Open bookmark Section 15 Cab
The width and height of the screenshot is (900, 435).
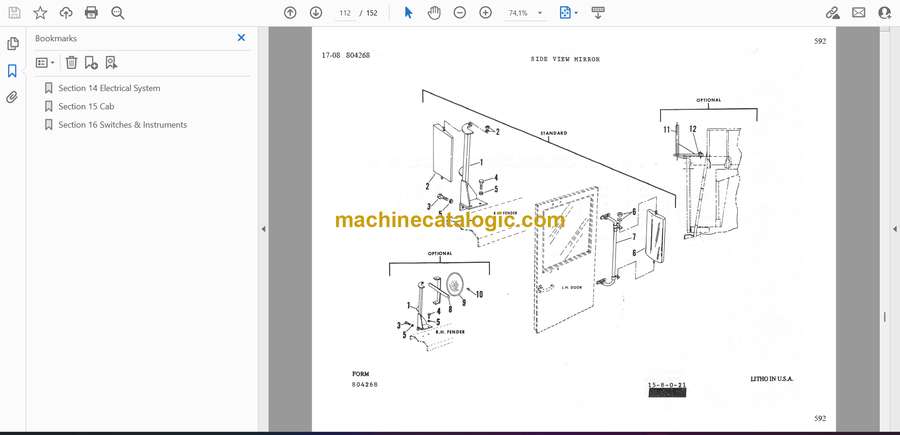click(x=86, y=106)
